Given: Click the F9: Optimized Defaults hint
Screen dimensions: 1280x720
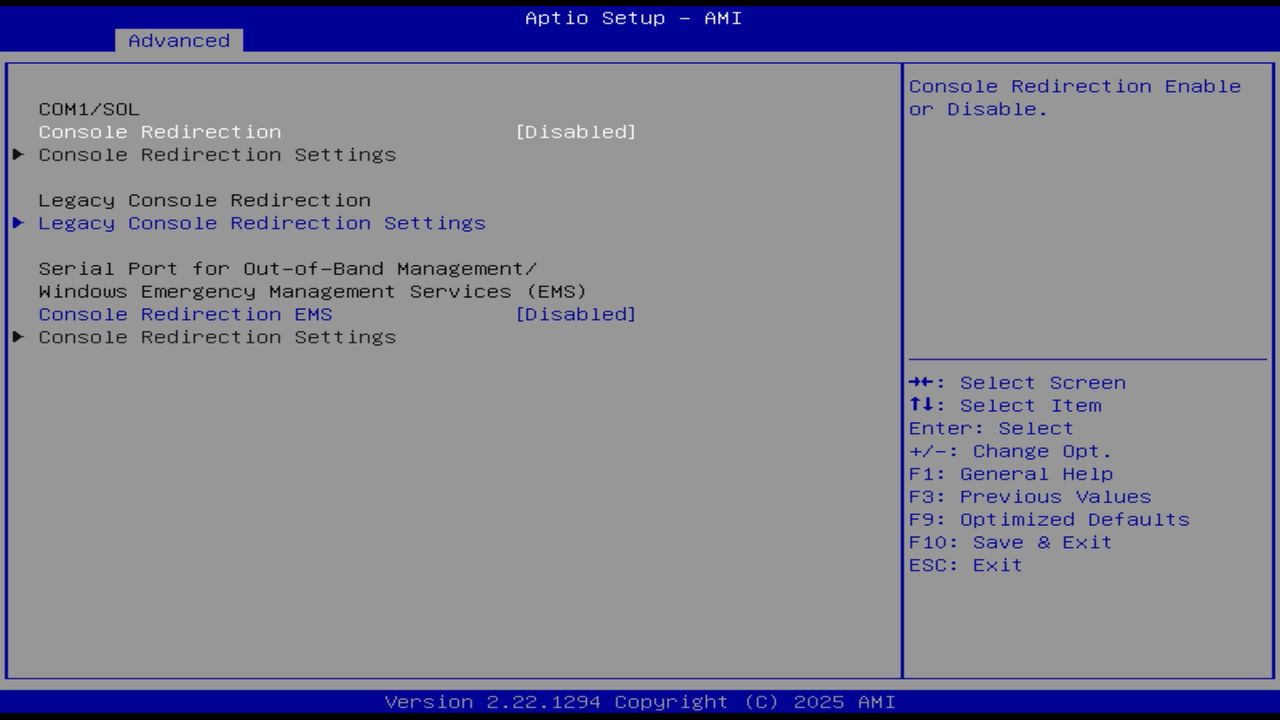Looking at the screenshot, I should coord(1048,519).
